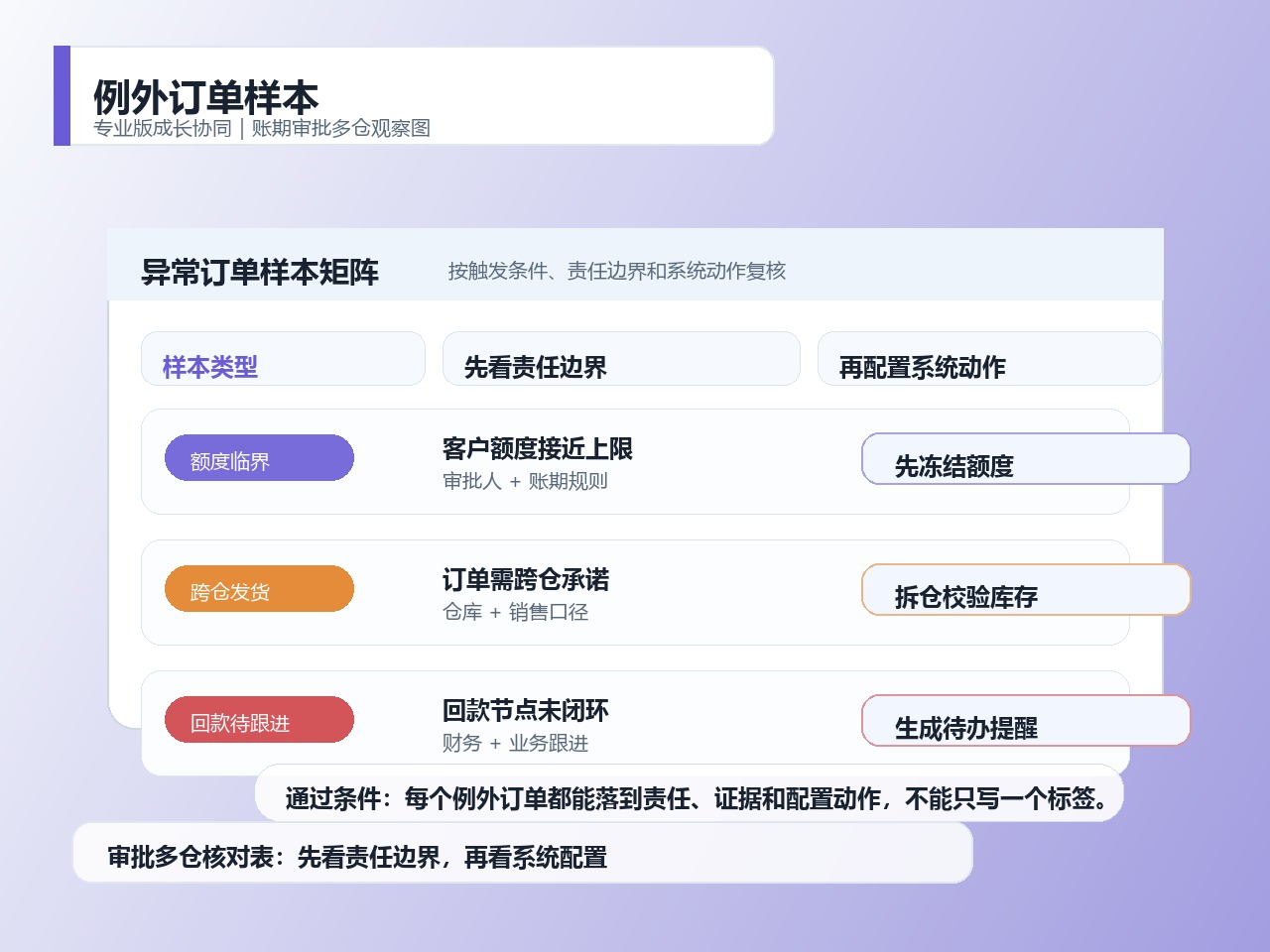Click the heading 异常订单样本矩阵
Viewport: 1270px width, 952px height.
tap(260, 272)
